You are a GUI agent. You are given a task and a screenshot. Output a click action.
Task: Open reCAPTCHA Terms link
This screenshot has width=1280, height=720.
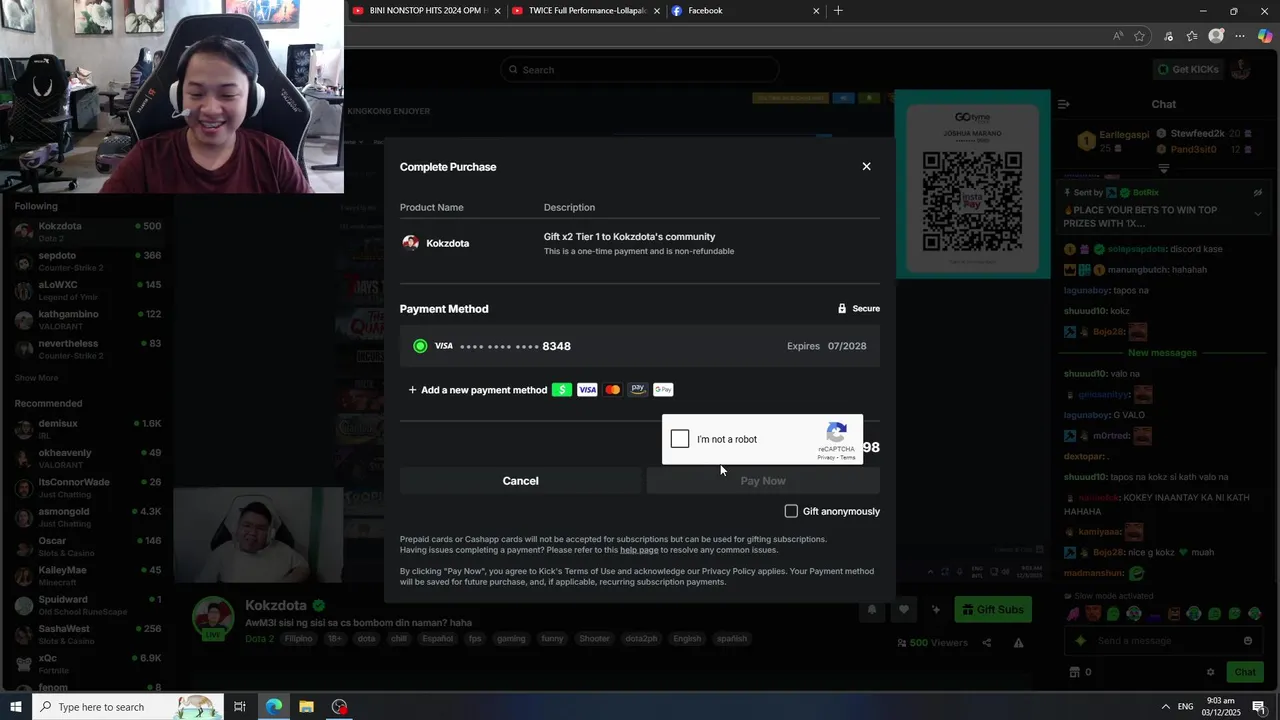(x=848, y=457)
